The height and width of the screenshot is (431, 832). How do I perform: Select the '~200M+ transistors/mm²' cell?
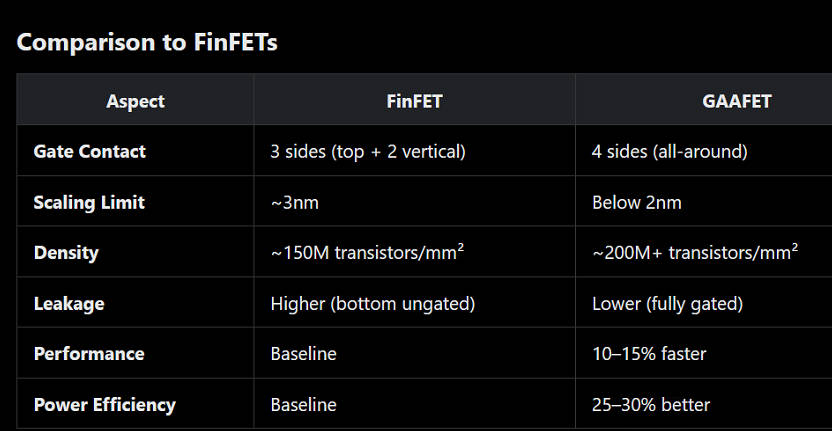coord(695,252)
